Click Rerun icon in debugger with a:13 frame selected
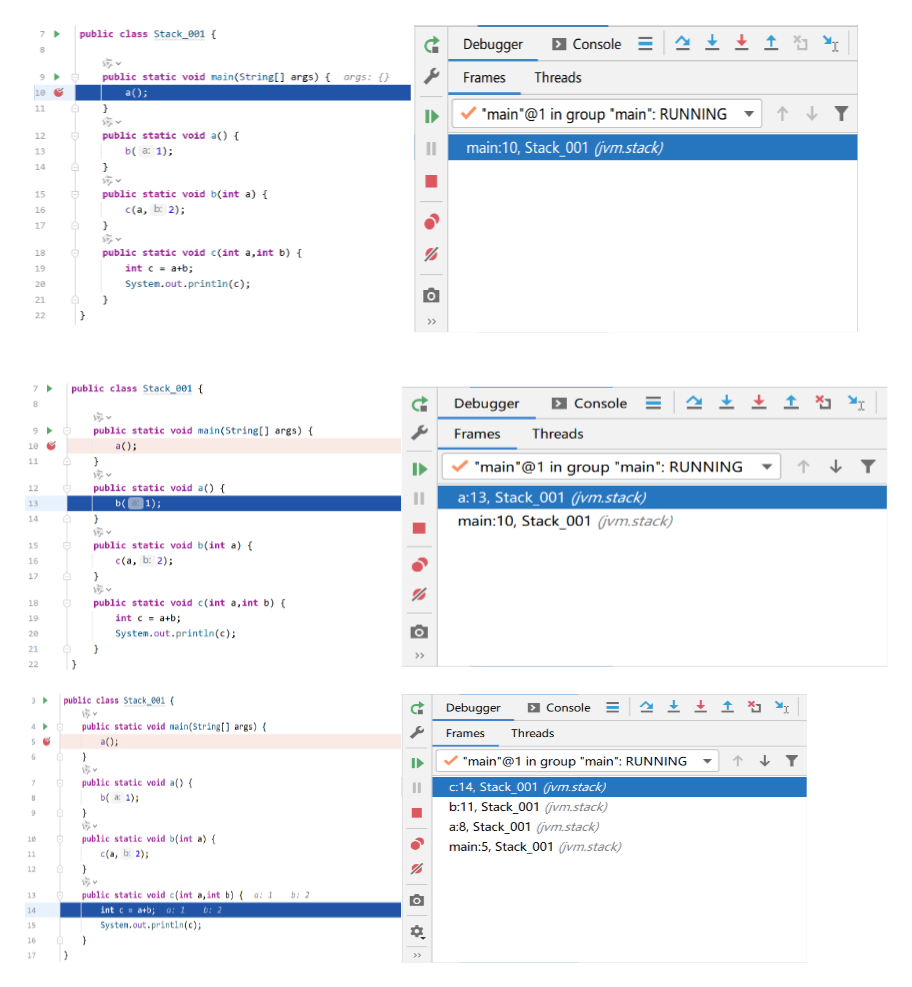 [x=420, y=403]
